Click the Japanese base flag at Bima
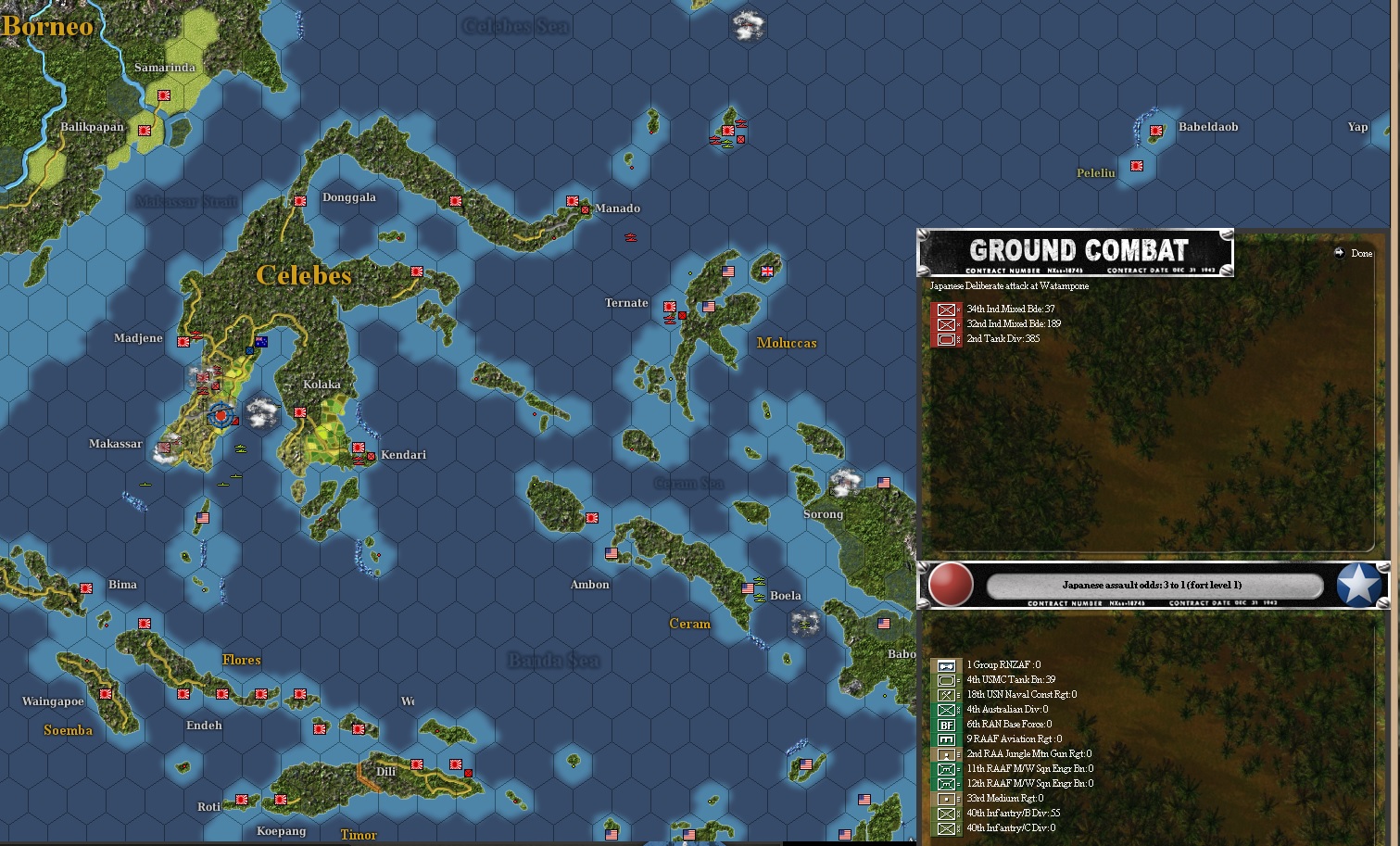This screenshot has height=846, width=1400. coord(86,588)
